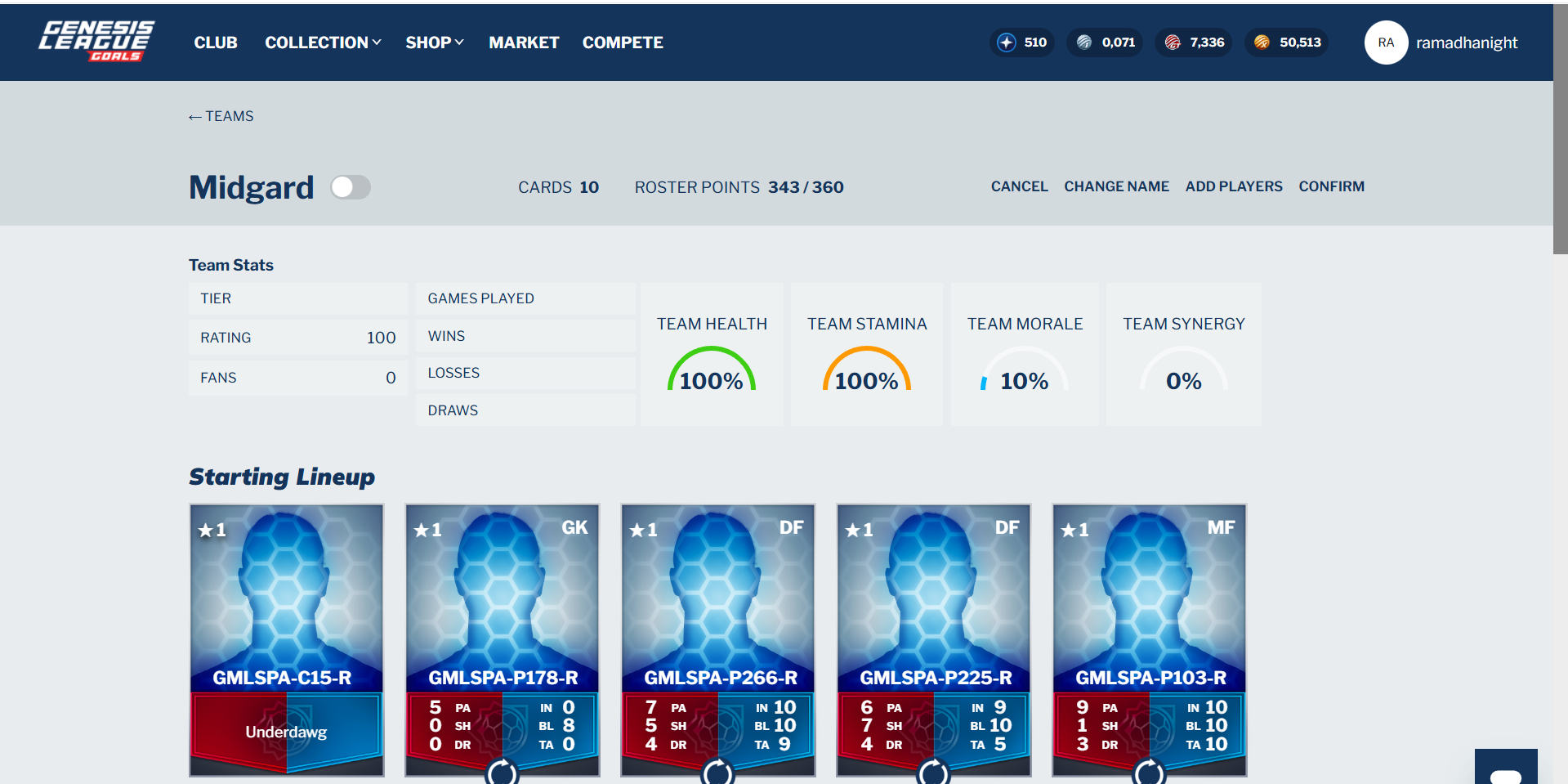Image resolution: width=1568 pixels, height=784 pixels.
Task: Open the COMPETE menu item
Action: [x=623, y=43]
